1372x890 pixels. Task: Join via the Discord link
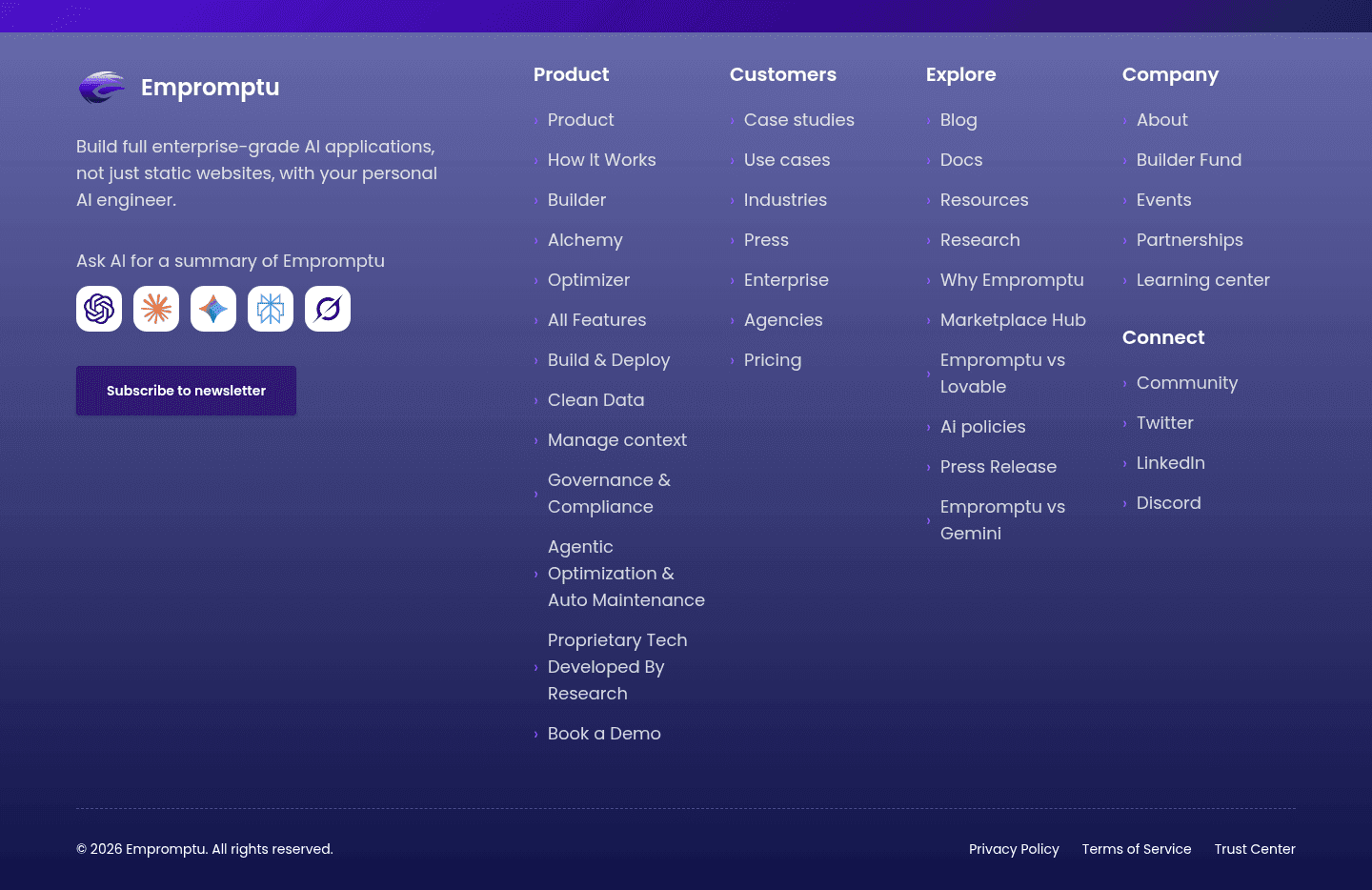[1168, 503]
